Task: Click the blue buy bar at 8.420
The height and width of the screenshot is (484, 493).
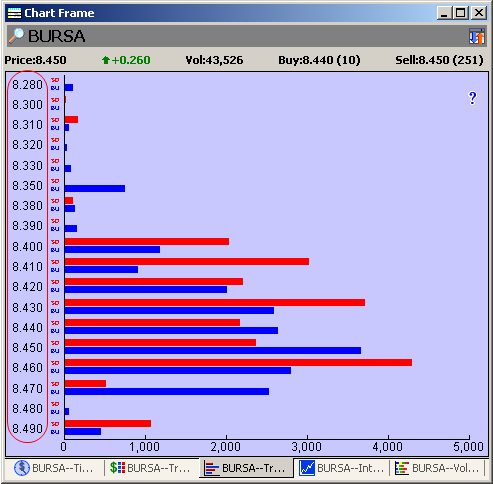Action: 146,289
